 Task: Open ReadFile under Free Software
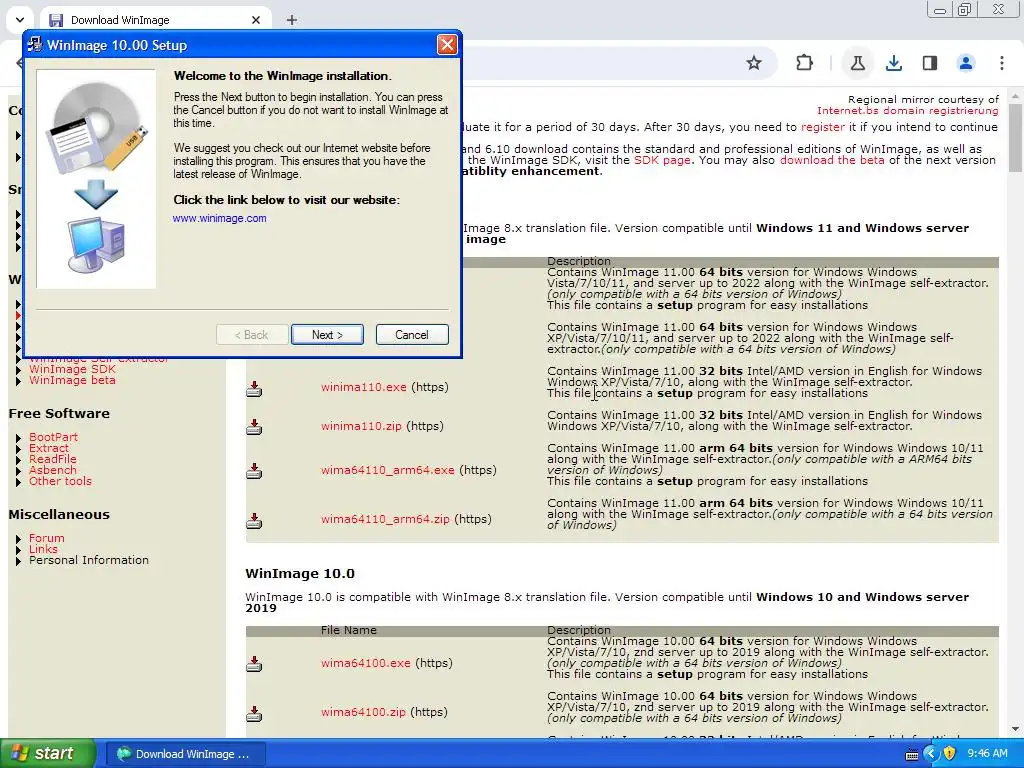pos(53,459)
